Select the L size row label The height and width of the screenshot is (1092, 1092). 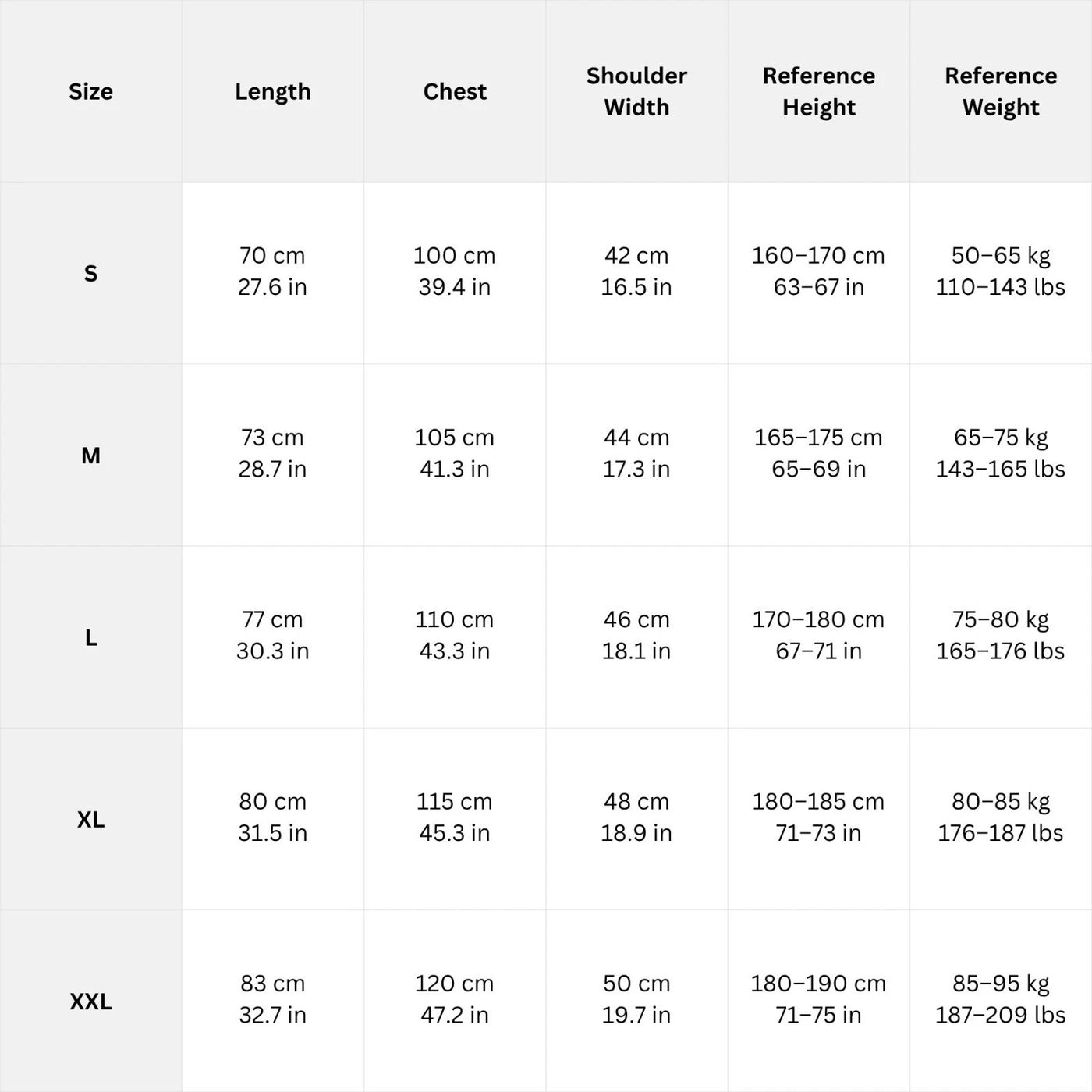(x=90, y=637)
